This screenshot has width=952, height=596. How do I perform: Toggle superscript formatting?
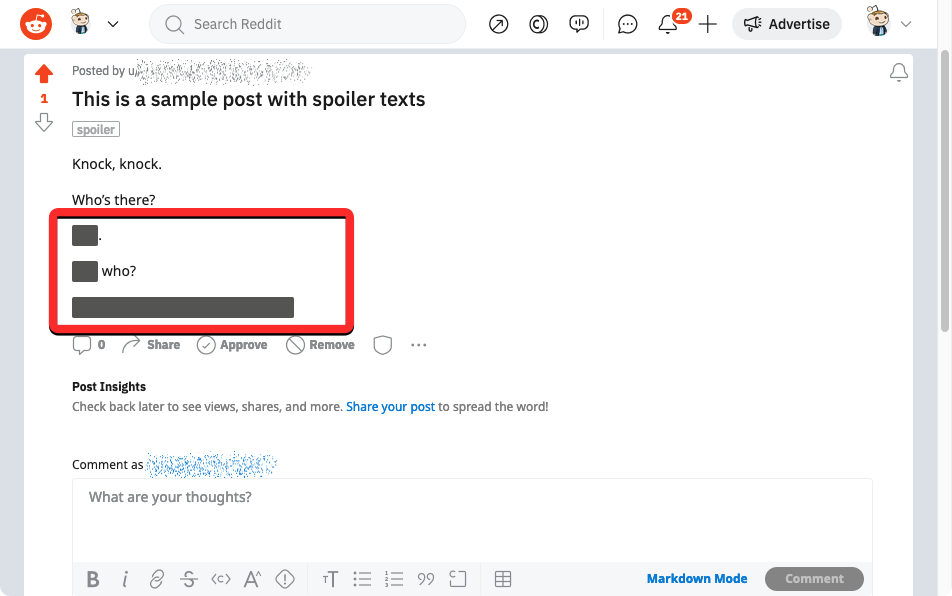click(x=253, y=579)
